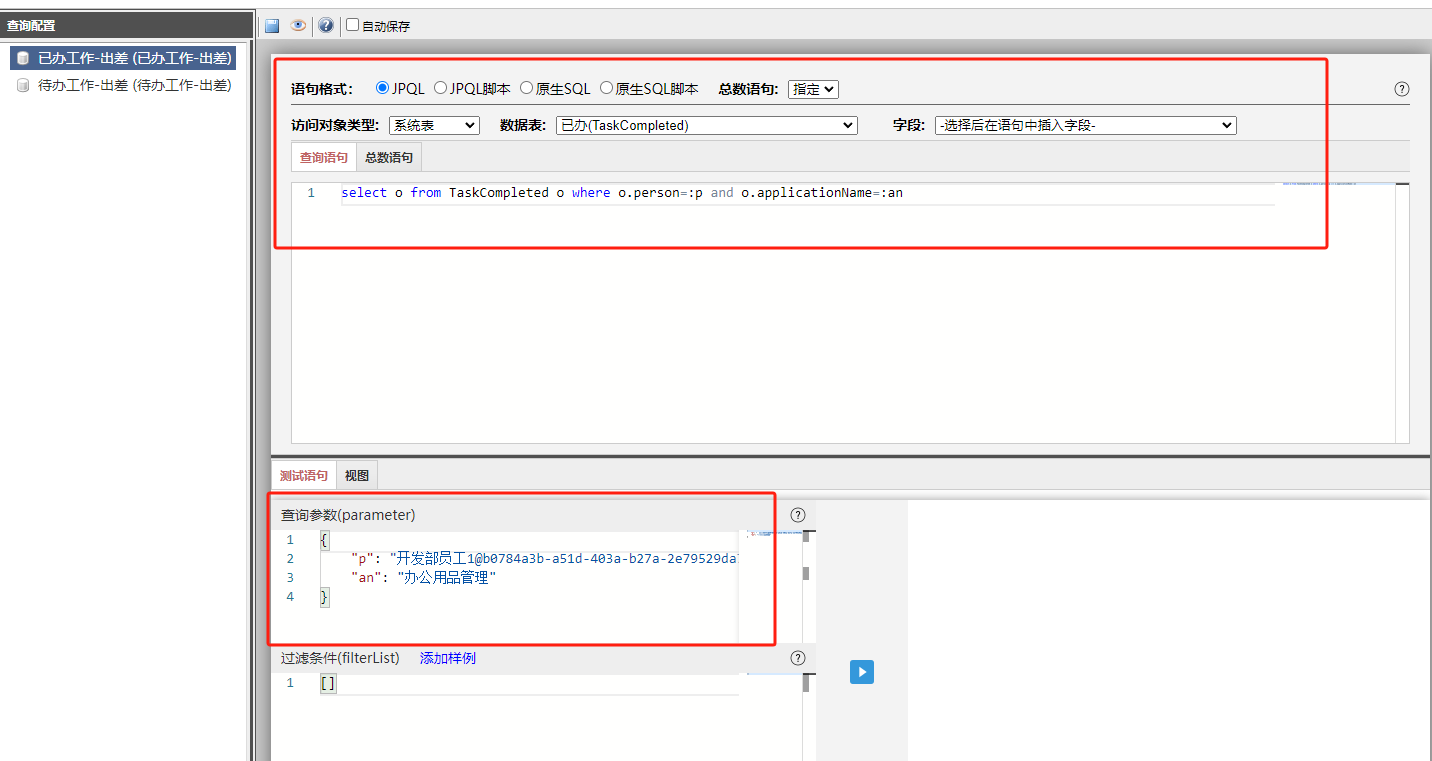Screen dimensions: 1432x761
Task: Select the JPQL radio button
Action: pos(382,88)
